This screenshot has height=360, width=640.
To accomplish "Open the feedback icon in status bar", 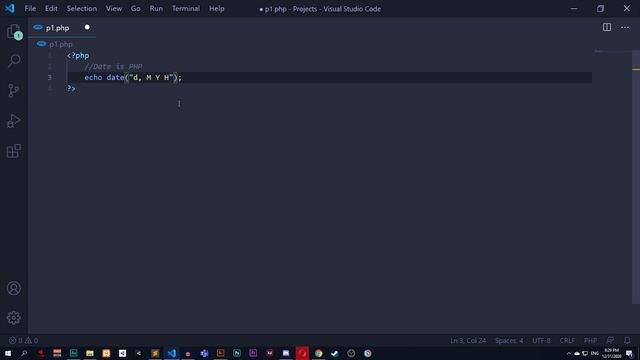I will tap(610, 340).
